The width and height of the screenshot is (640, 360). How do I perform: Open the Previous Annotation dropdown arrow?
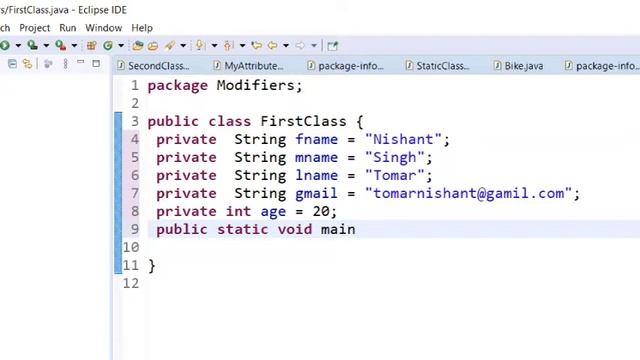(242, 46)
